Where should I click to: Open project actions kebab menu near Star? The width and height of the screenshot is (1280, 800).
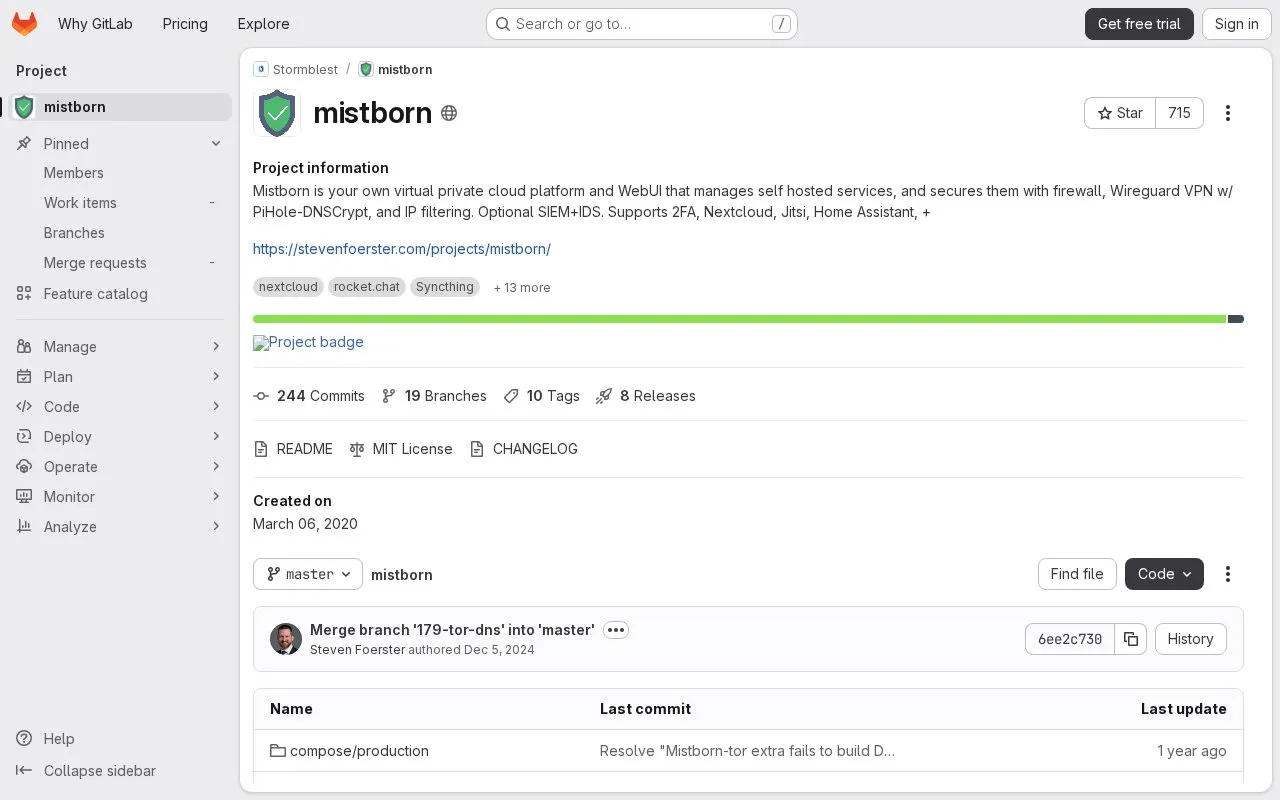tap(1228, 113)
